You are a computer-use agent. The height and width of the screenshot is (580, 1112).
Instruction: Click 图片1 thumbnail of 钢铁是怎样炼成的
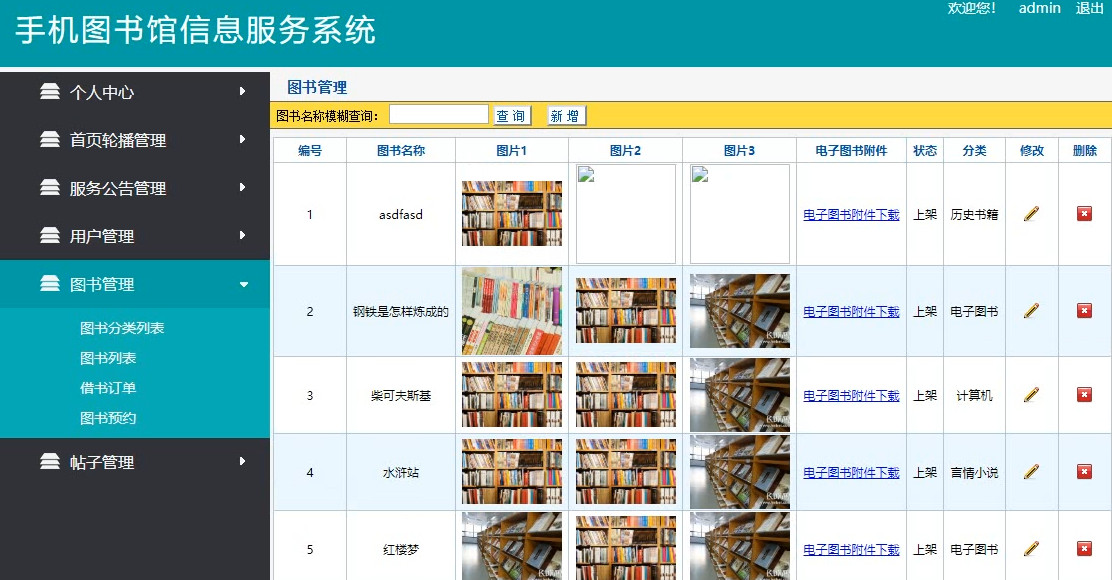pos(512,311)
